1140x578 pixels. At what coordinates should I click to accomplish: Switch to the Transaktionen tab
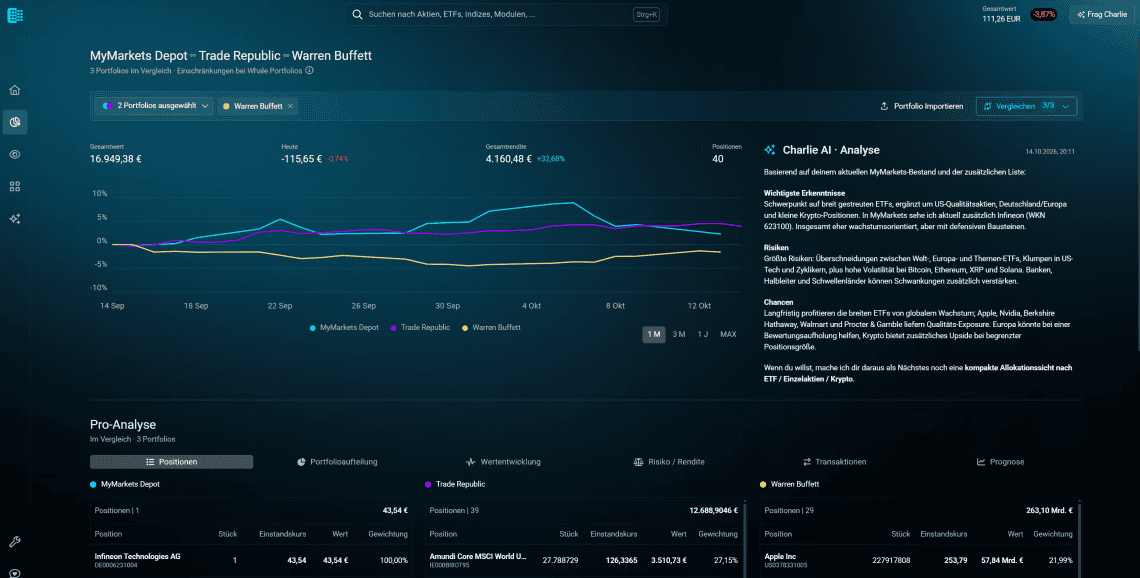(x=835, y=462)
